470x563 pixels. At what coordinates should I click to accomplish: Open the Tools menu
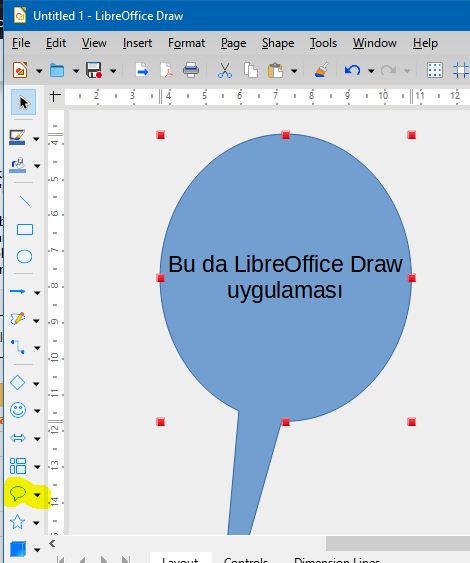coord(324,43)
